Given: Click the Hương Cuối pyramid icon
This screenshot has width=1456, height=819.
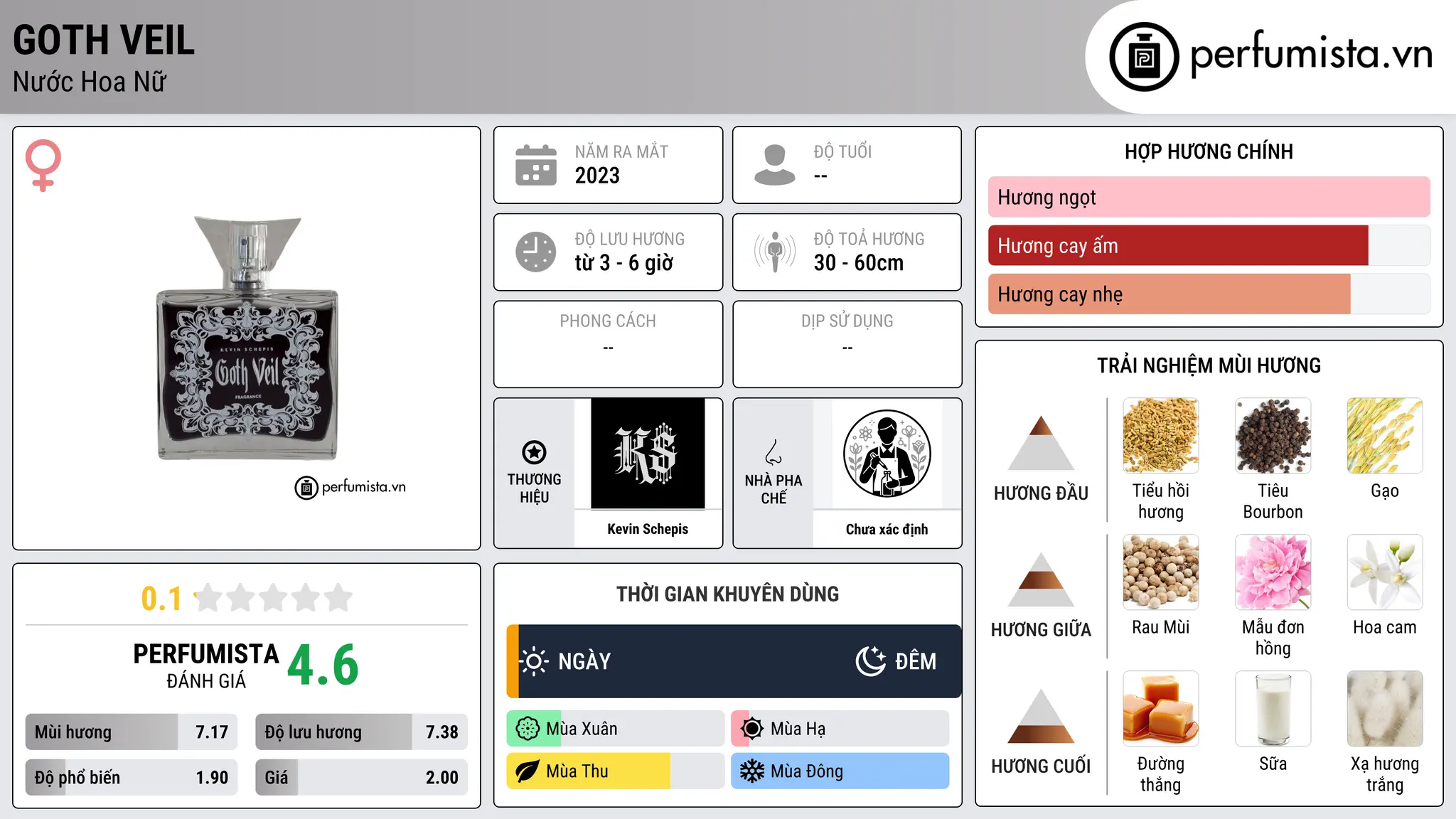Looking at the screenshot, I should [x=1041, y=716].
